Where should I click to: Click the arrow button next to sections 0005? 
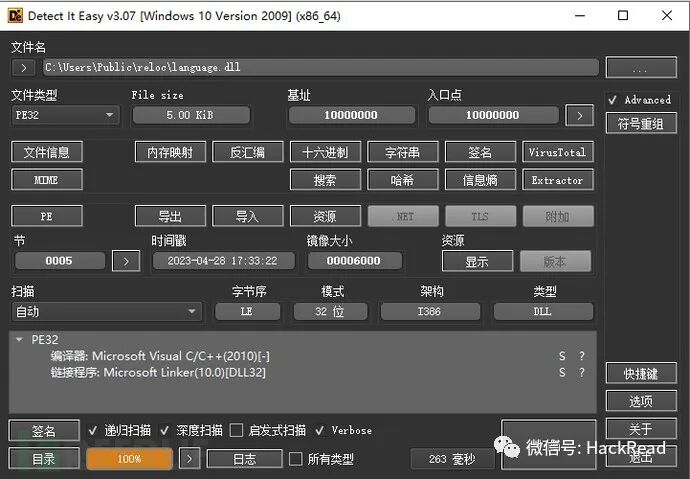coord(126,261)
